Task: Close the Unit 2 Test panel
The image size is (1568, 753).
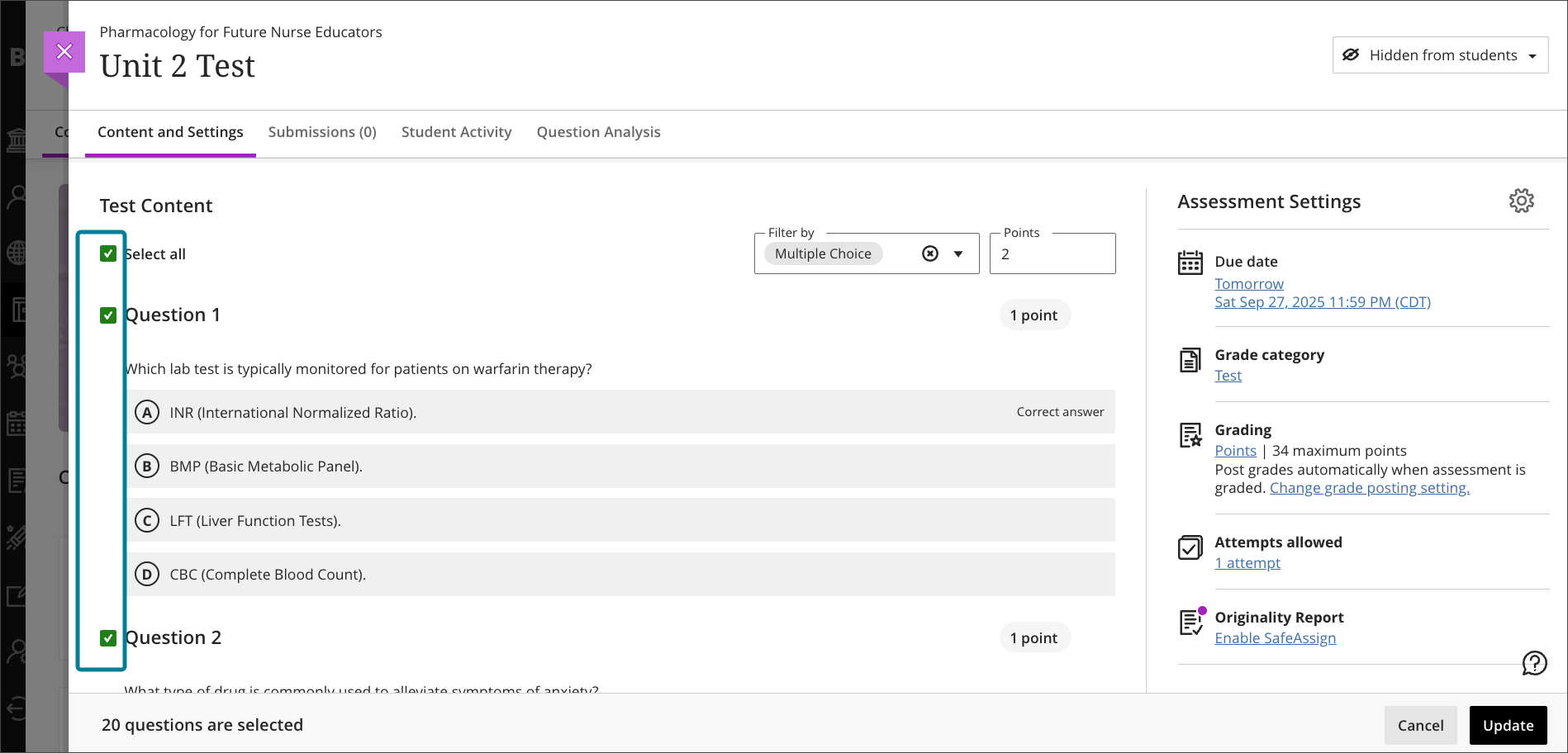Action: click(64, 52)
